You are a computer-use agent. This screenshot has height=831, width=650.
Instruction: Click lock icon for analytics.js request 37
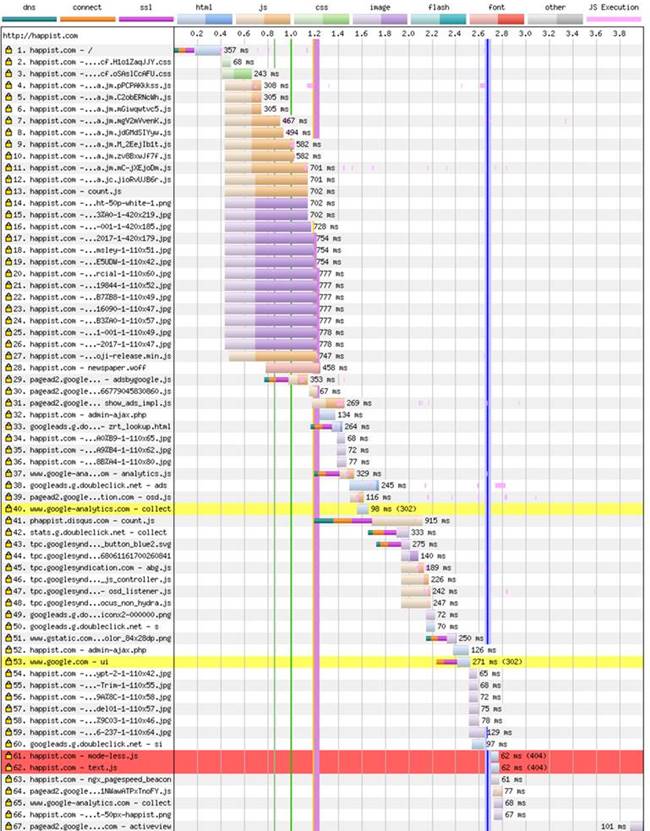[x=8, y=474]
